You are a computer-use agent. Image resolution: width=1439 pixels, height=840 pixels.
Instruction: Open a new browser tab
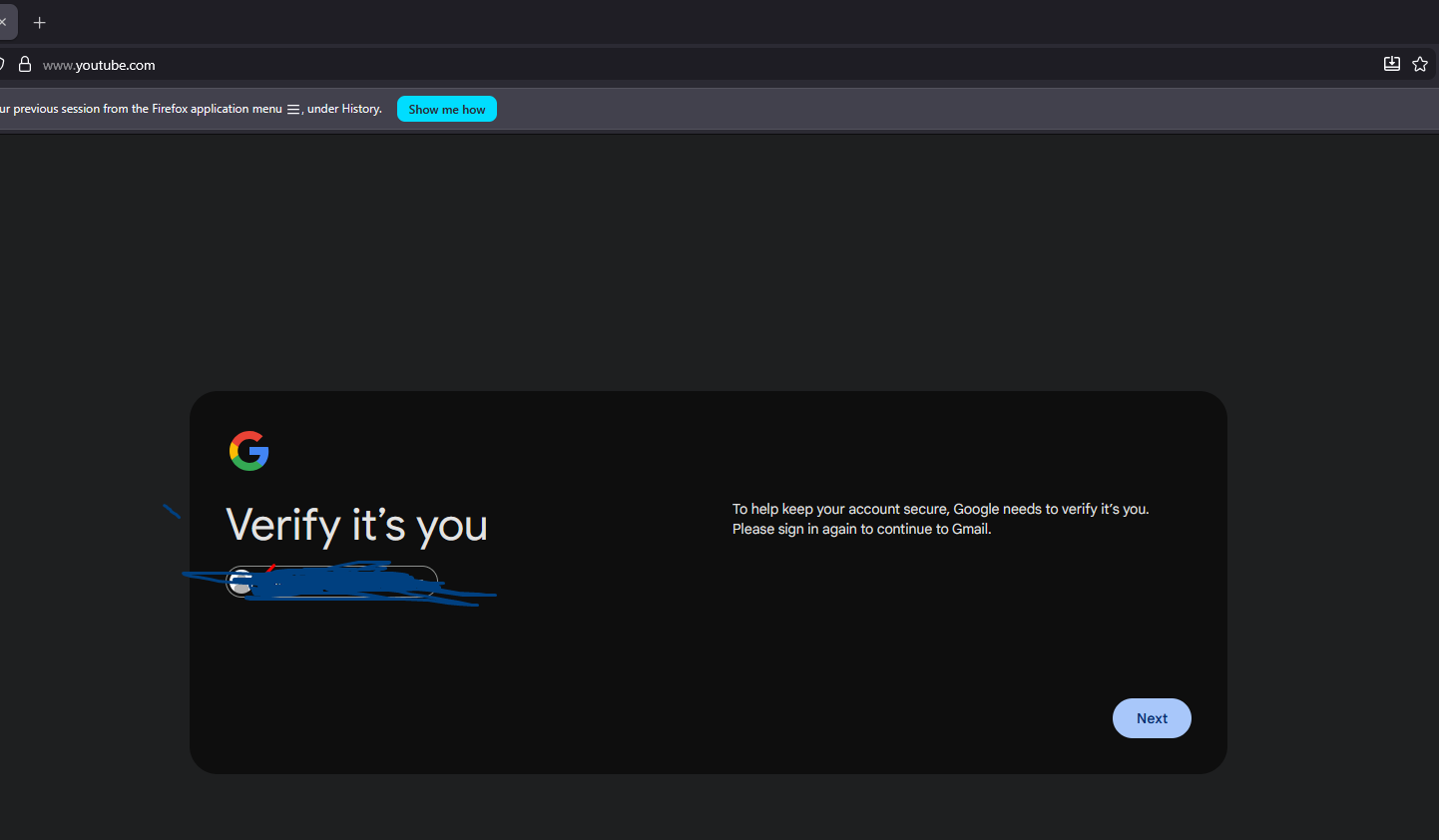point(40,22)
